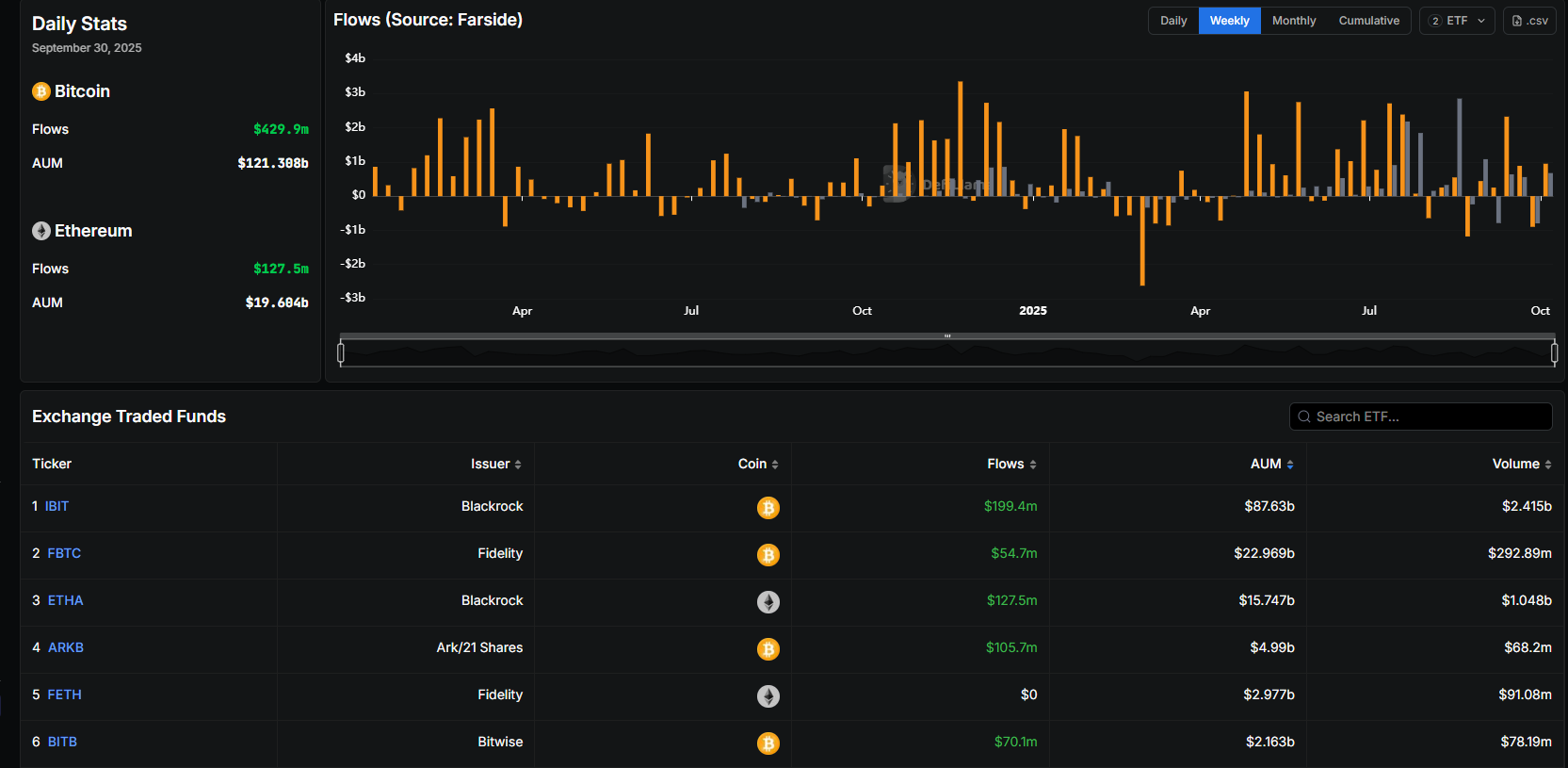This screenshot has height=768, width=1568.
Task: Click the Ethereum coin icon in FETH row
Action: [768, 696]
